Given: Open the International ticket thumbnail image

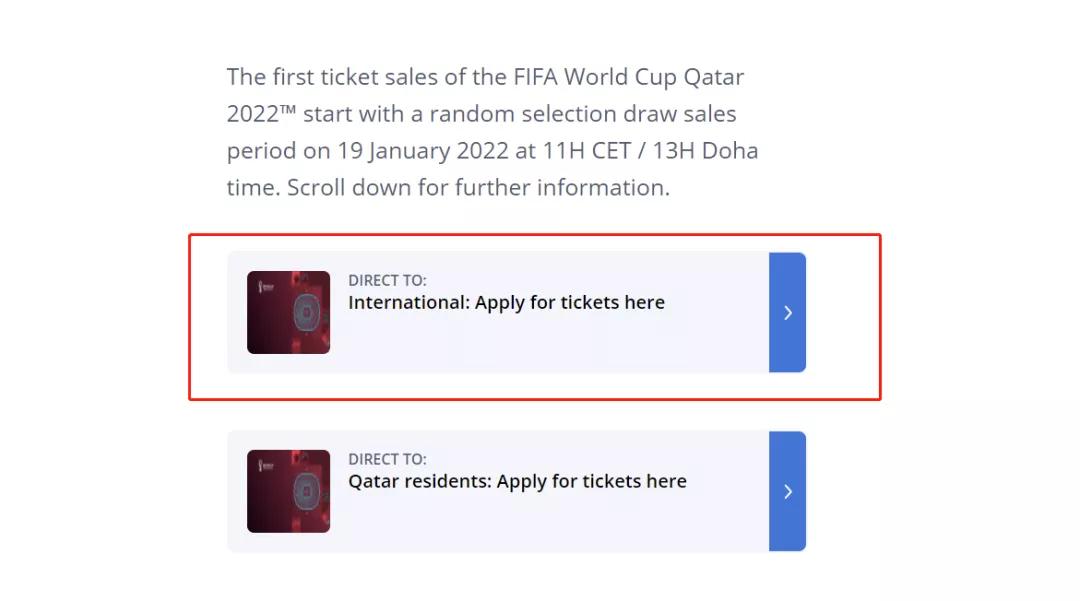Looking at the screenshot, I should (x=288, y=312).
